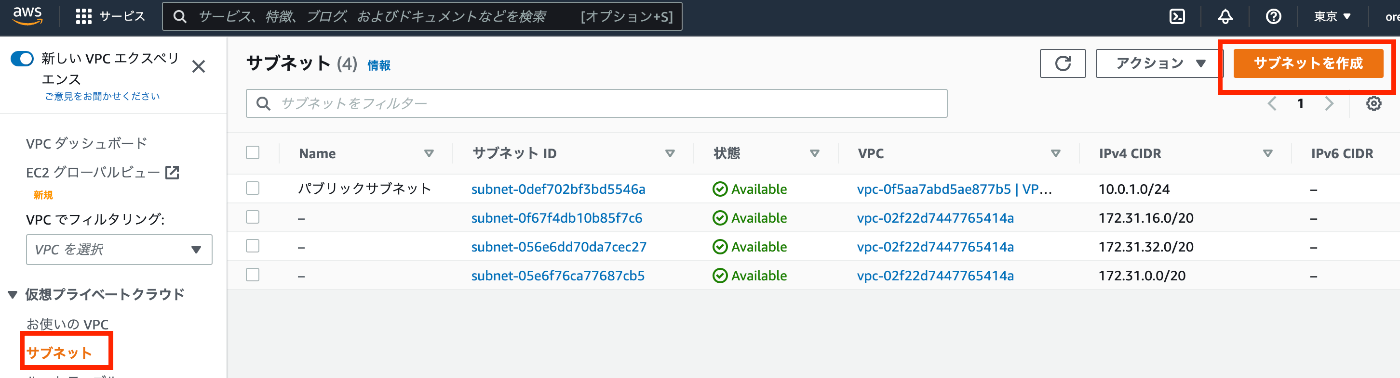The height and width of the screenshot is (378, 1400).
Task: Click the search magnifier icon in the top bar
Action: click(x=180, y=17)
